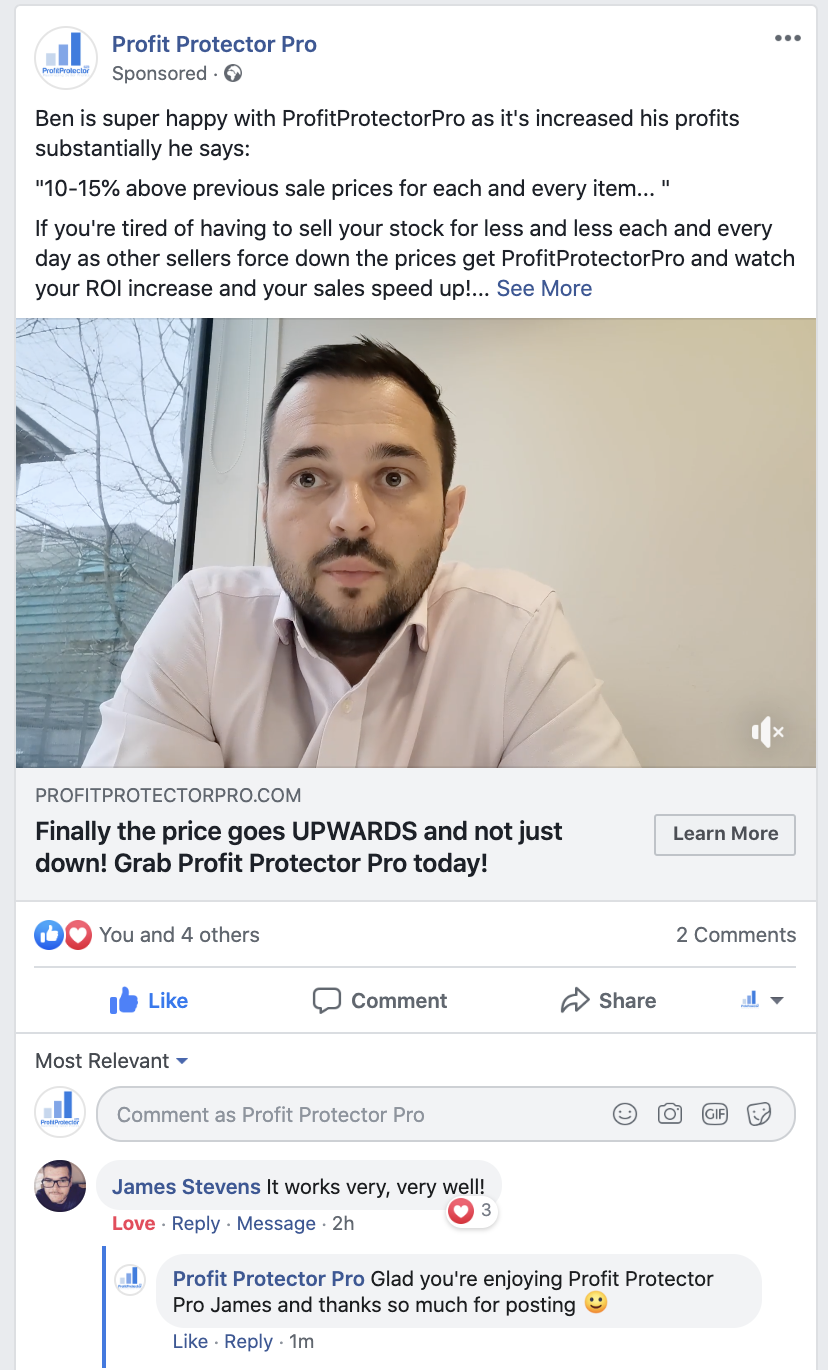The image size is (828, 1370).
Task: Open the sticker picker icon
Action: click(x=760, y=1114)
